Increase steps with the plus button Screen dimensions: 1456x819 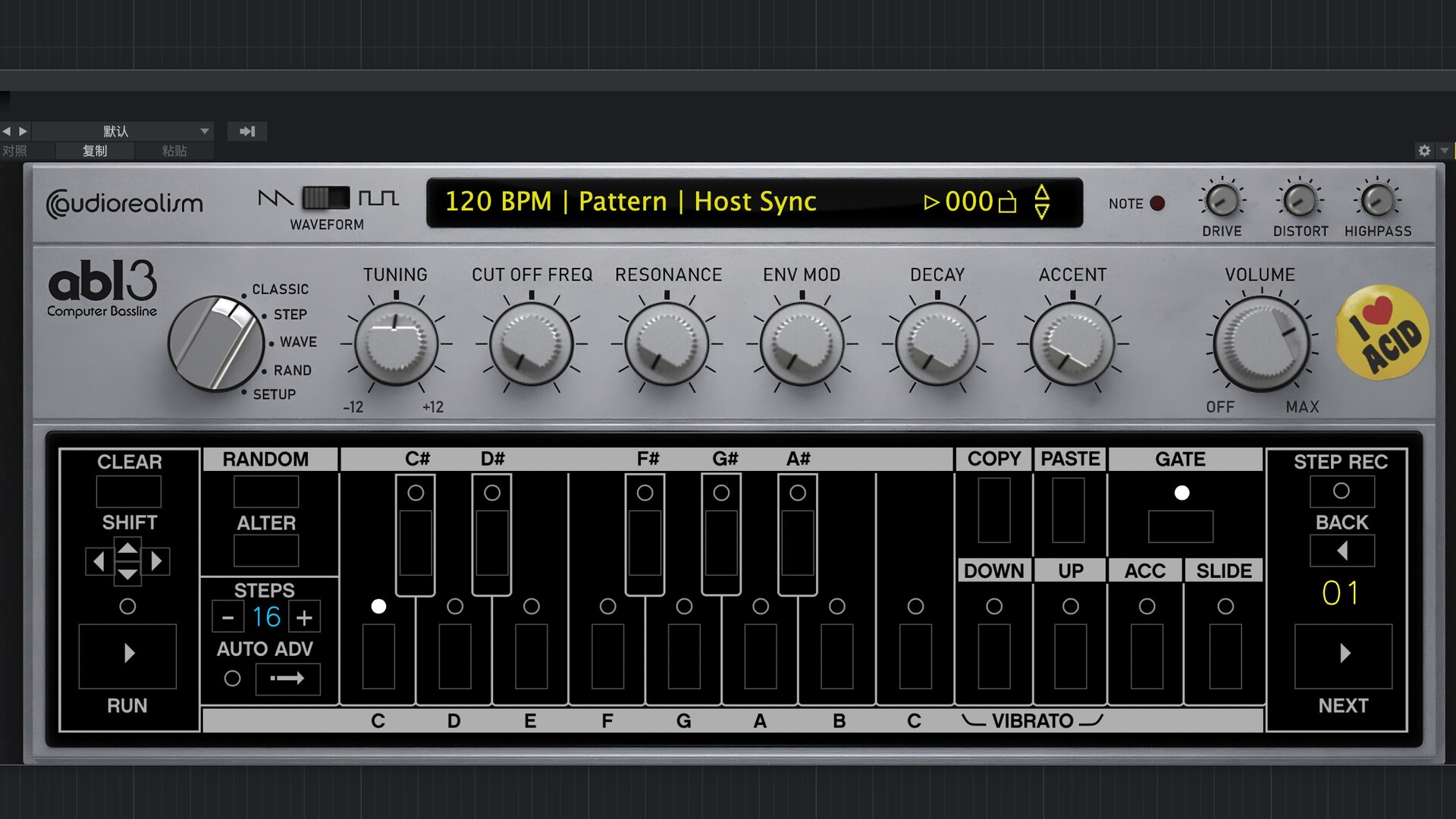pos(304,618)
